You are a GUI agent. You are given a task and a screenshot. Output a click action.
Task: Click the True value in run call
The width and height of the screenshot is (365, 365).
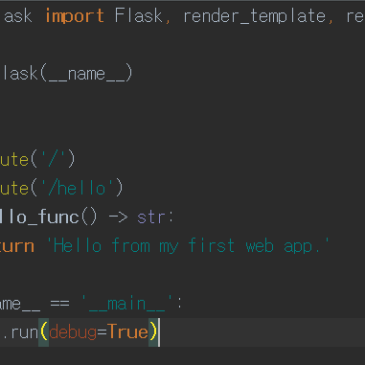[x=128, y=332]
